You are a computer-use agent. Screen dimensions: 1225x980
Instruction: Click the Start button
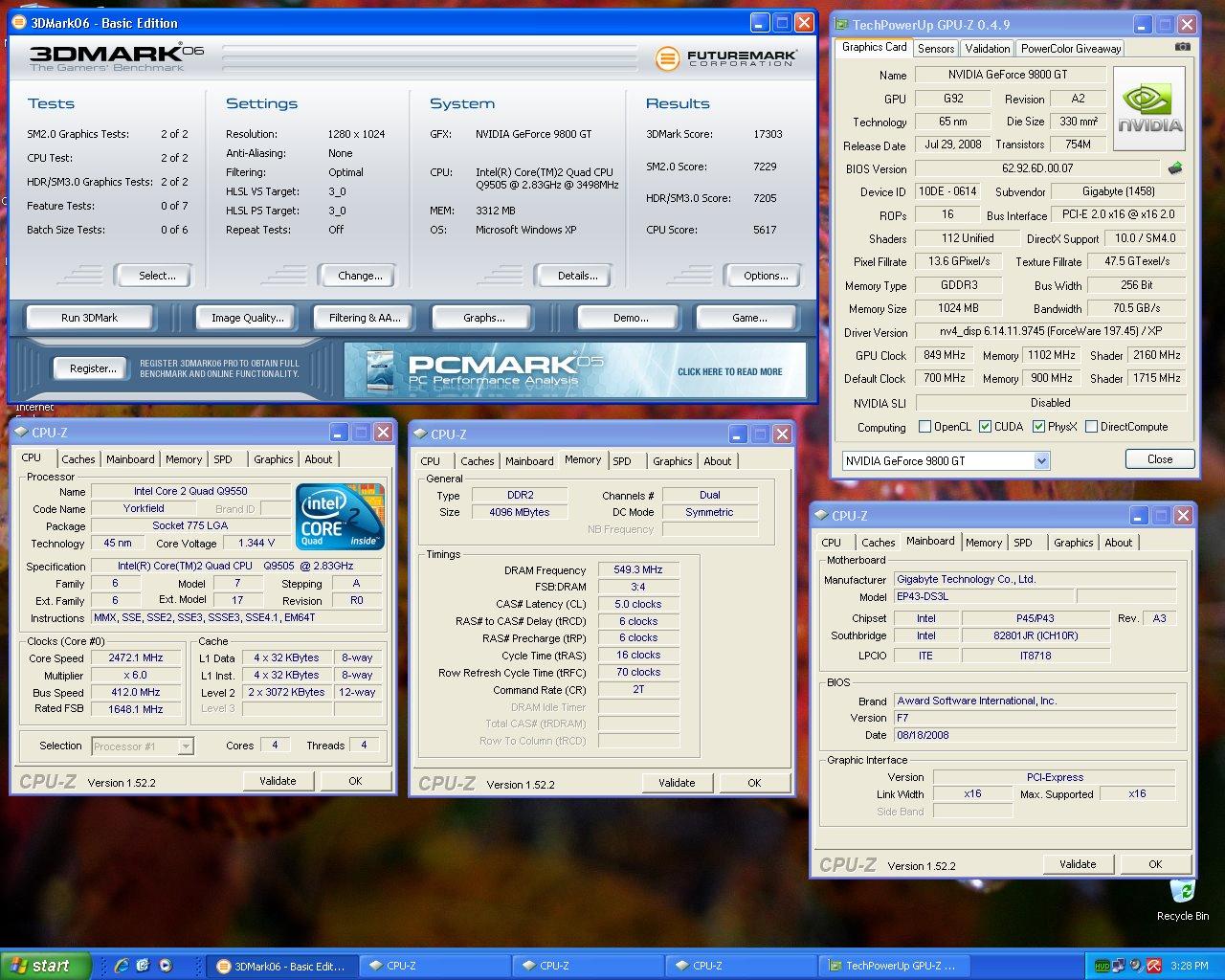46,966
